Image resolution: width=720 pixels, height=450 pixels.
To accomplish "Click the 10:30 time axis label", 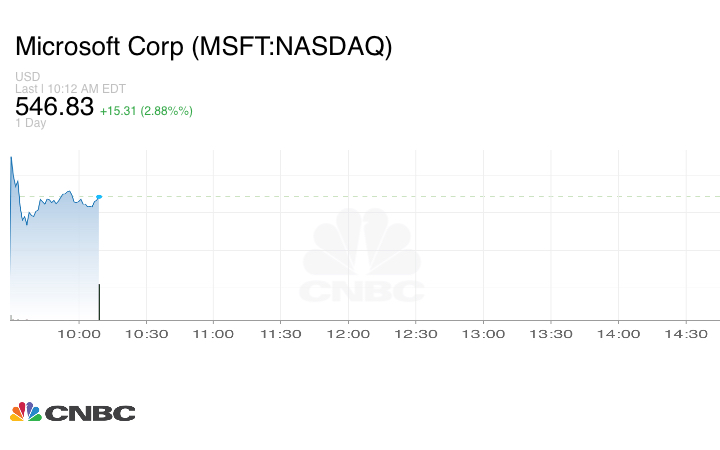I will [x=146, y=334].
